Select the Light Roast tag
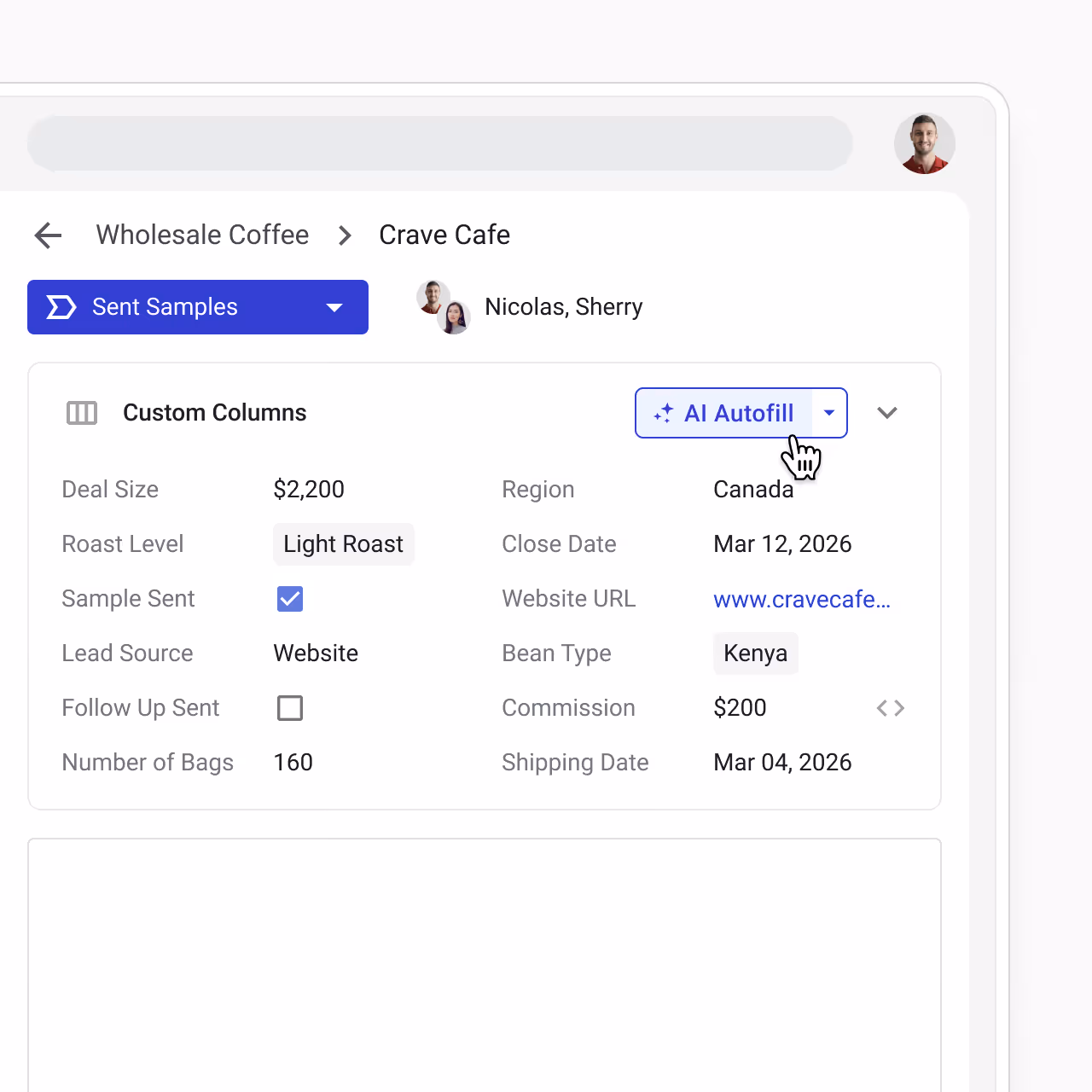This screenshot has width=1092, height=1092. [343, 543]
